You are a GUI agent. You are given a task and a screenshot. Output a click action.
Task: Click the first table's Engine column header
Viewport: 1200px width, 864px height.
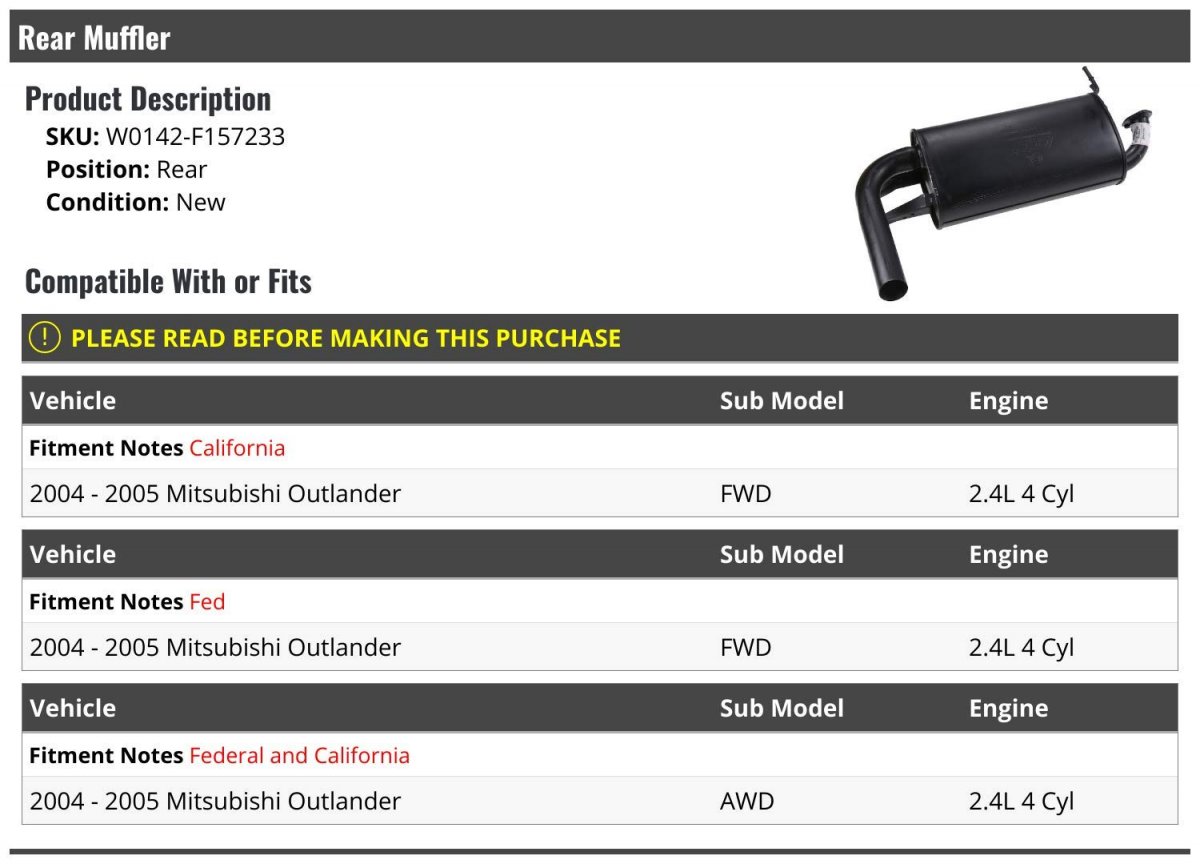coord(1008,401)
